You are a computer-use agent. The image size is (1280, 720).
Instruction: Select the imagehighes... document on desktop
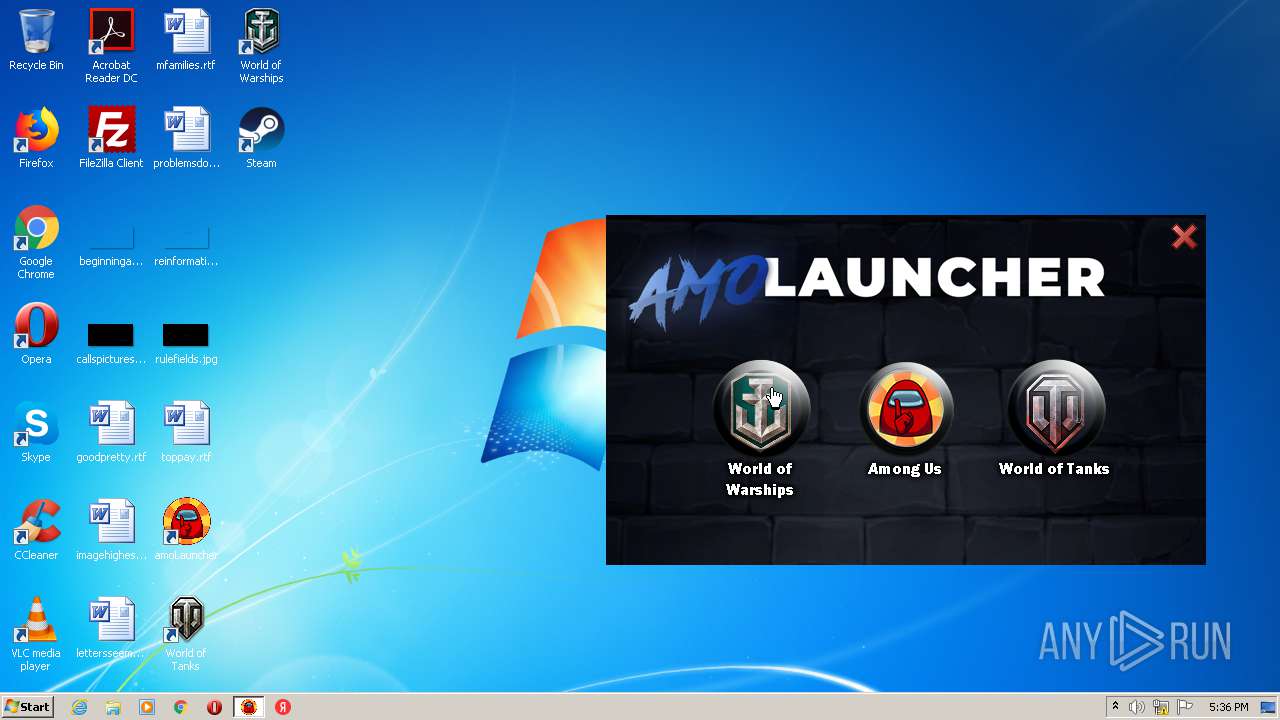click(111, 530)
